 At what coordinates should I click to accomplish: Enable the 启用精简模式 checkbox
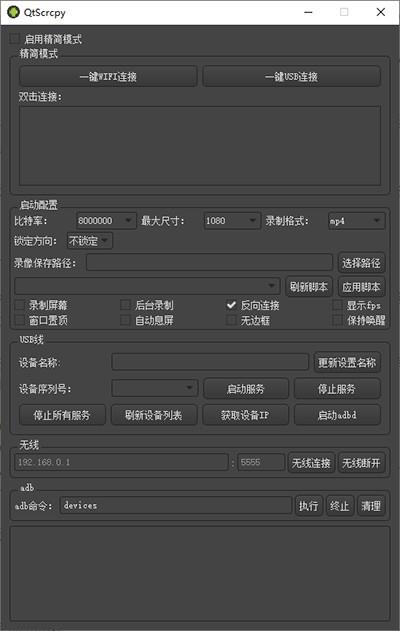pyautogui.click(x=15, y=39)
